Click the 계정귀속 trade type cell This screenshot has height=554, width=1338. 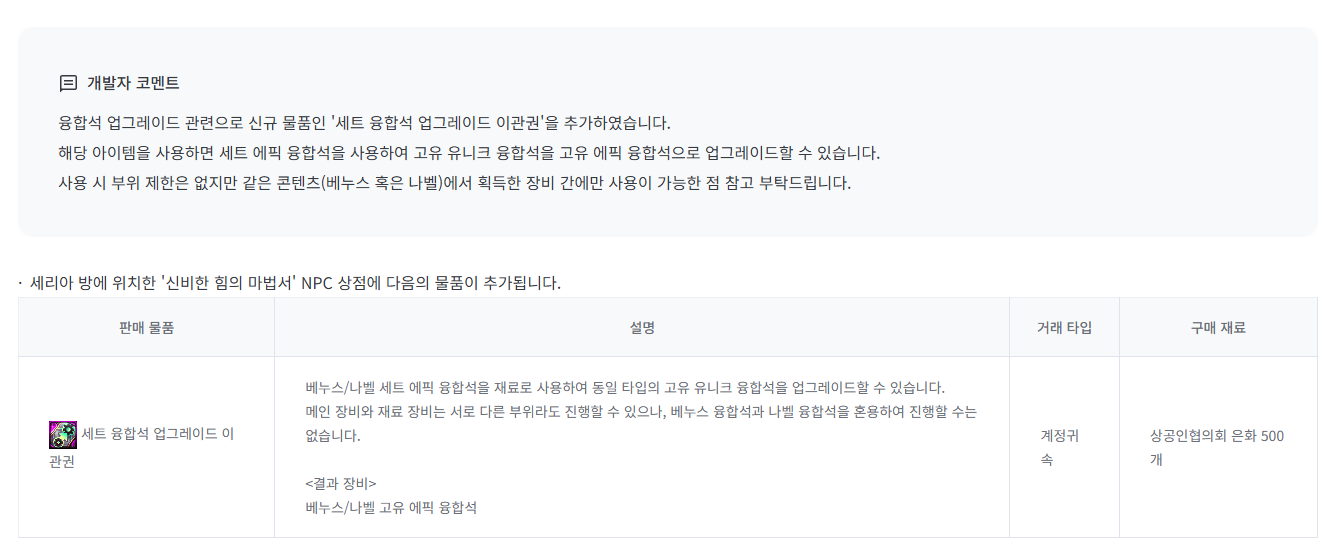click(1059, 447)
